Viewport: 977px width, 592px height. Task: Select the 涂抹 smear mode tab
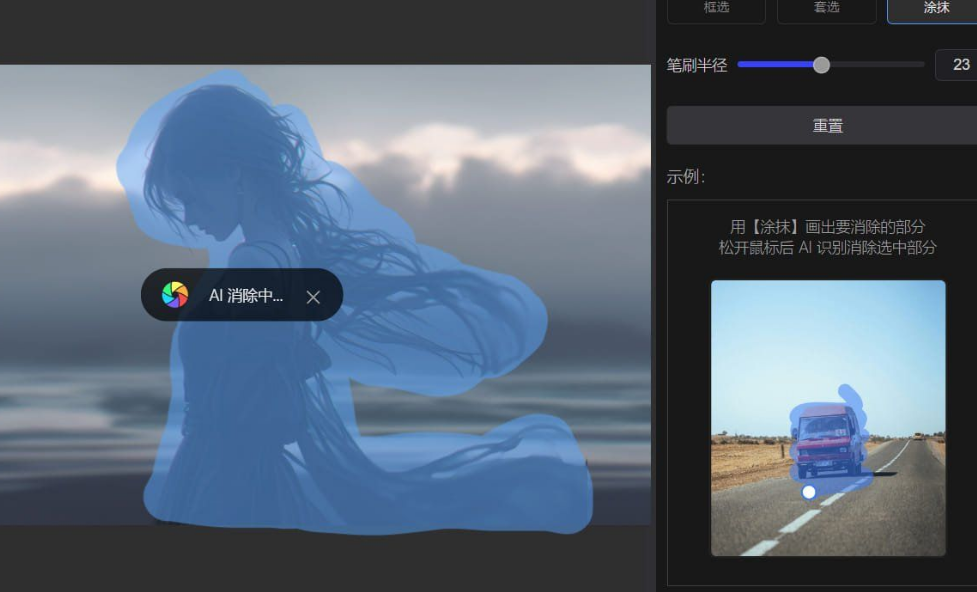(935, 8)
